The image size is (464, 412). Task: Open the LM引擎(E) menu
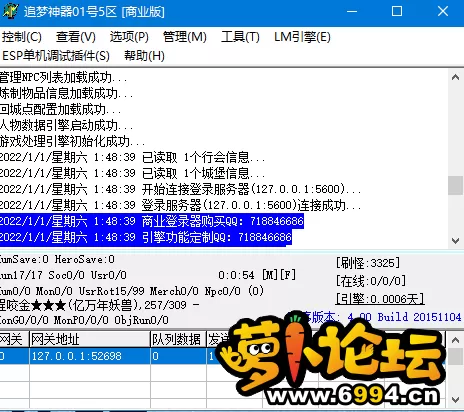click(x=302, y=37)
